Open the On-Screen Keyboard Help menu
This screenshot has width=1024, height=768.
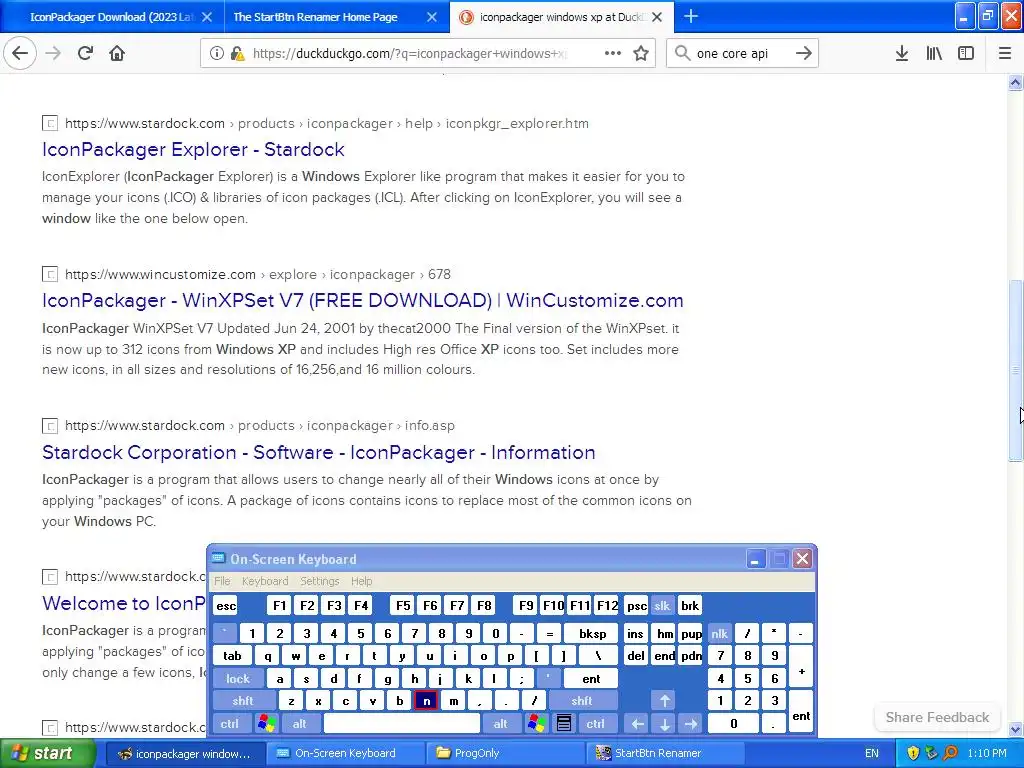pos(361,581)
